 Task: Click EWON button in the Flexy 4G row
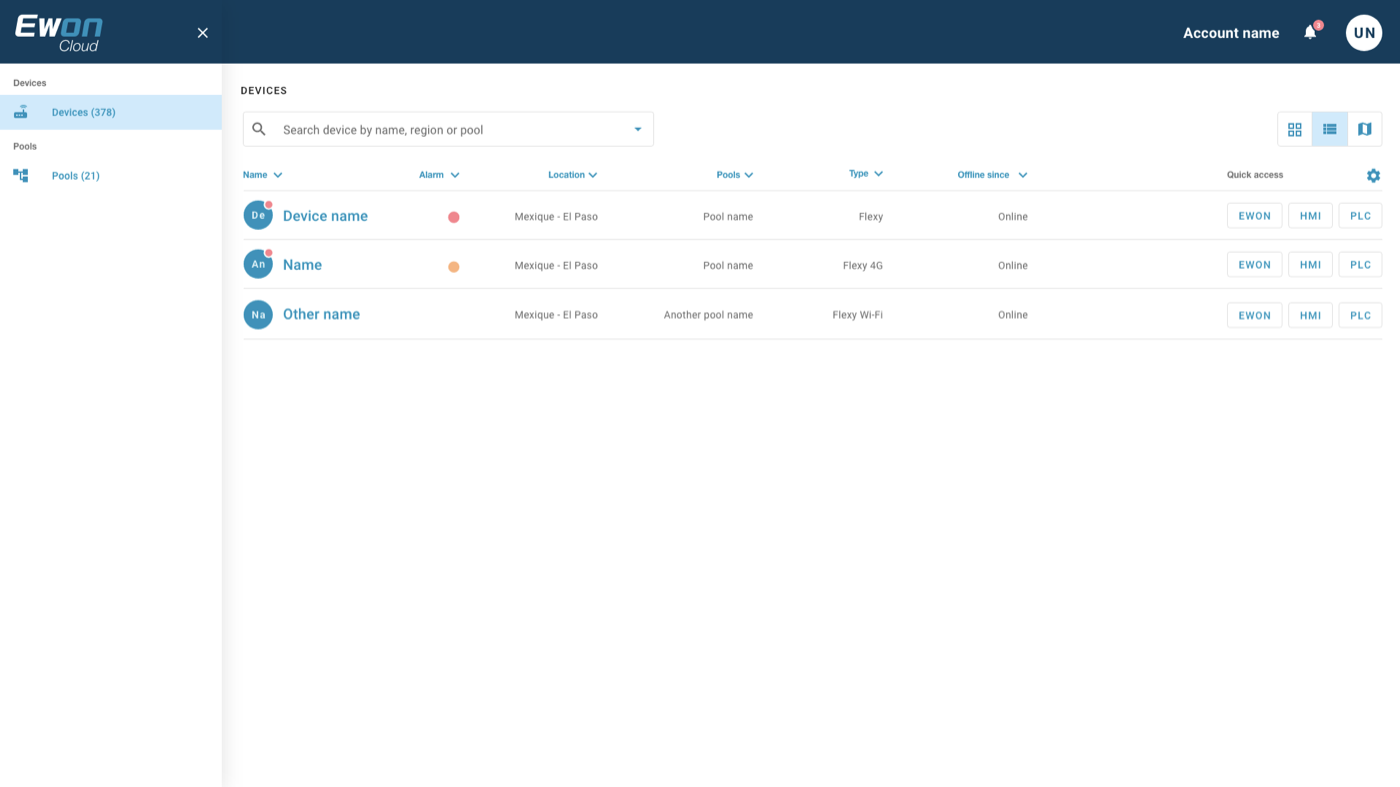coord(1254,265)
